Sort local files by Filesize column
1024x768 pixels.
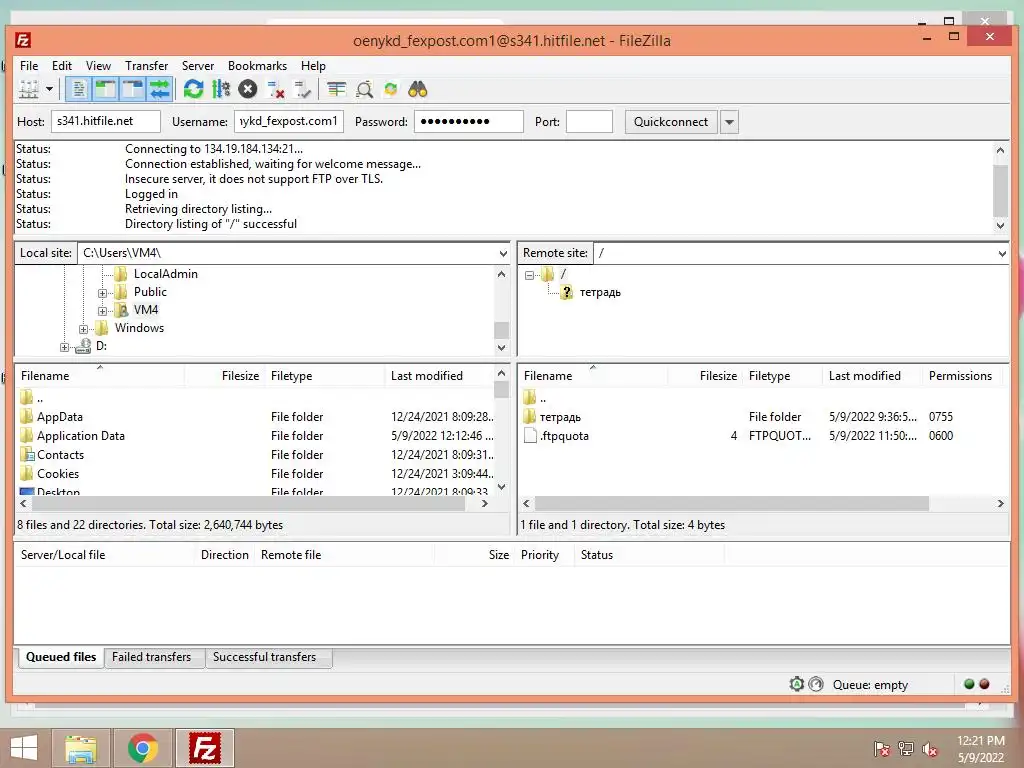(240, 376)
